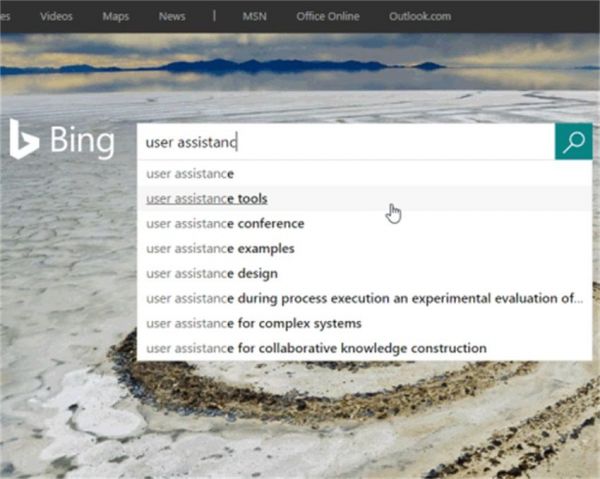
Task: Open Maps from the top navigation
Action: point(115,16)
